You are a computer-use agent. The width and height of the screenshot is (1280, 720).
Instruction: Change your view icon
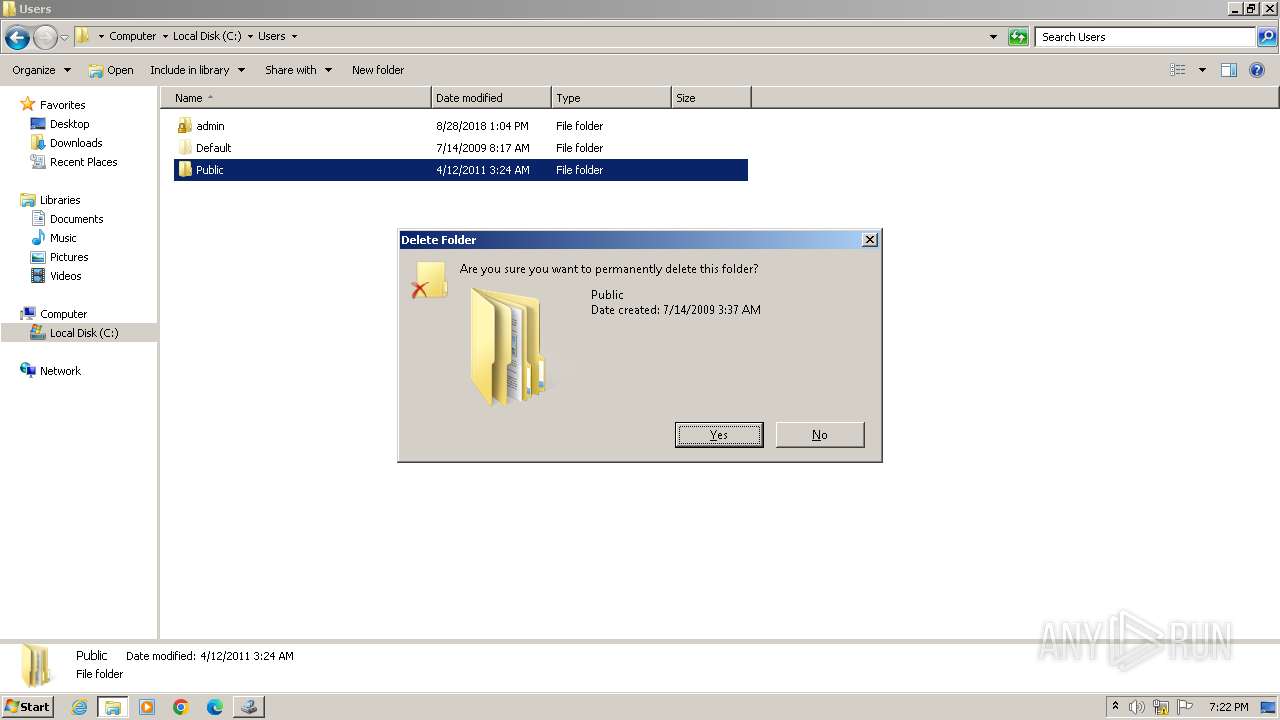(x=1178, y=70)
